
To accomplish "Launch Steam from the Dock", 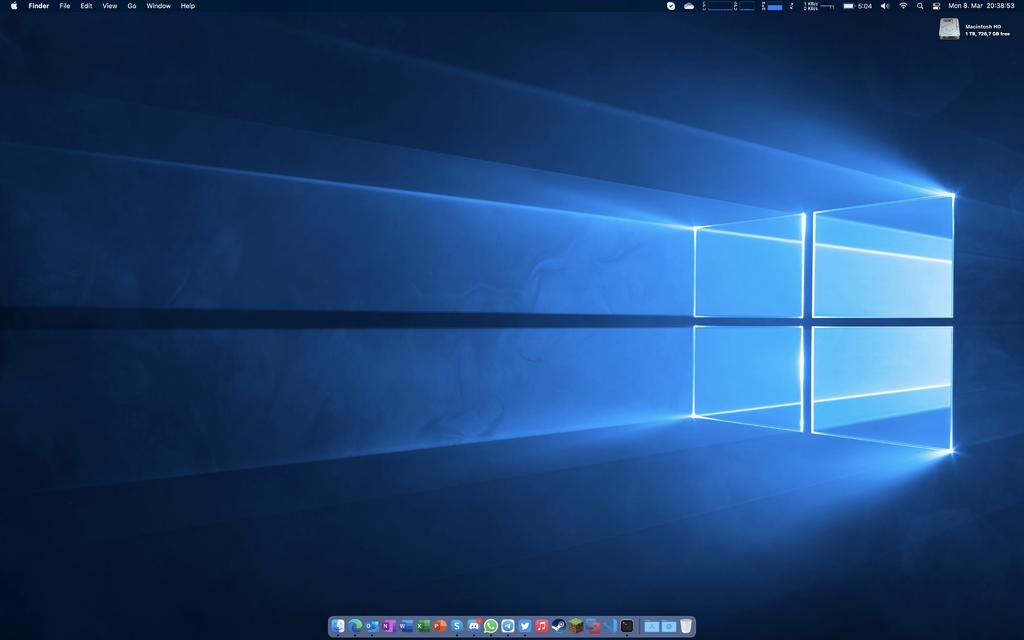I will (559, 626).
